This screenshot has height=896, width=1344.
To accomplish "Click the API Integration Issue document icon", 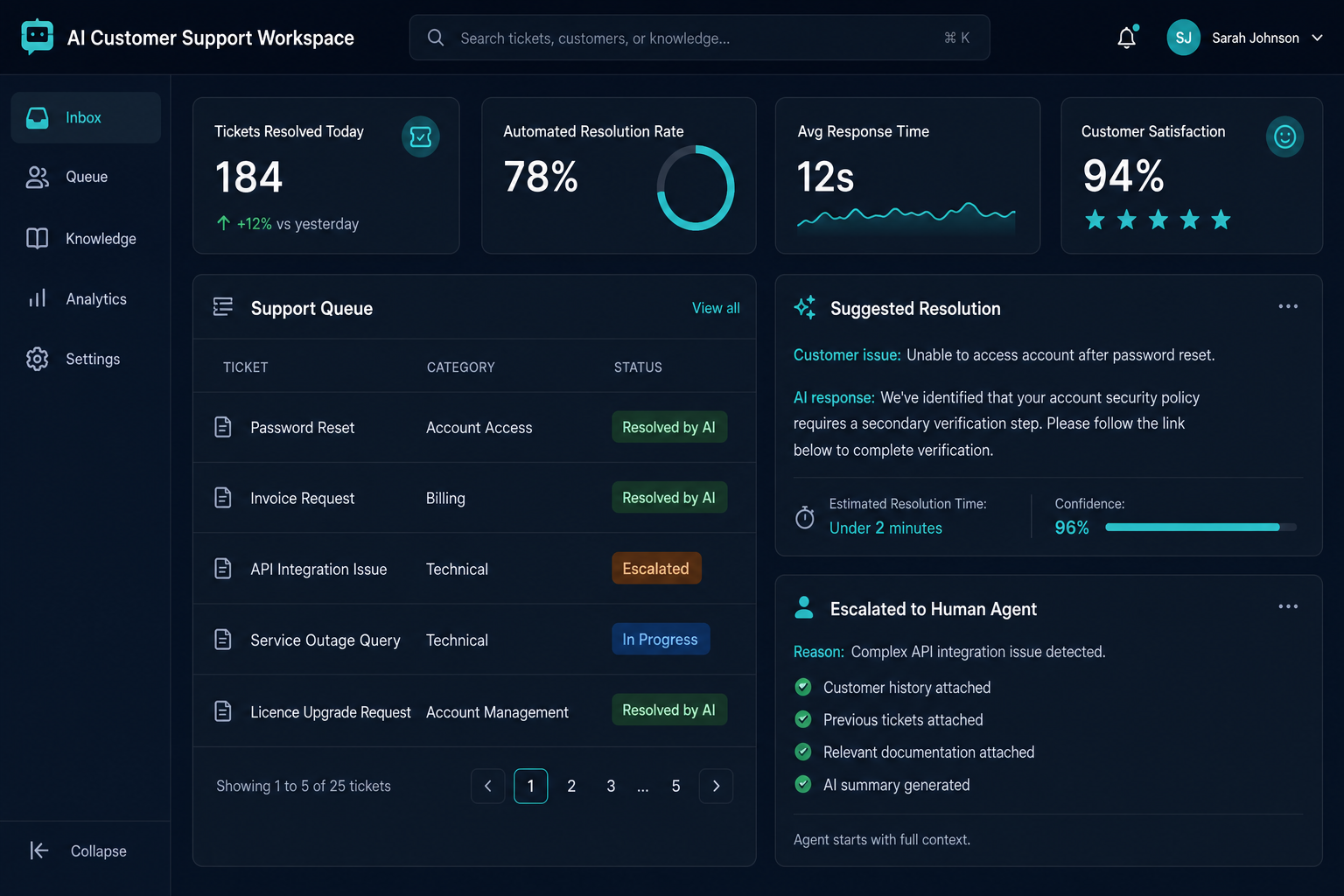I will click(223, 569).
